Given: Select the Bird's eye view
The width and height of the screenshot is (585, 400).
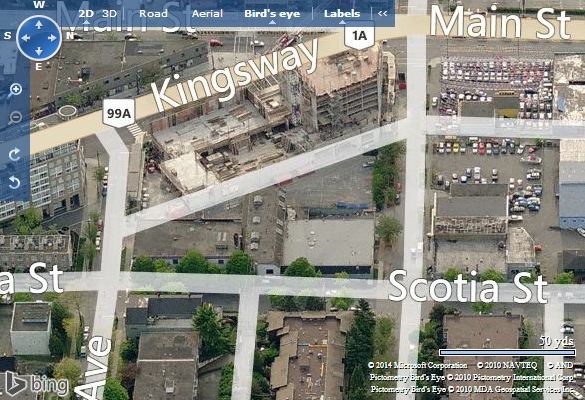Looking at the screenshot, I should click(x=272, y=13).
